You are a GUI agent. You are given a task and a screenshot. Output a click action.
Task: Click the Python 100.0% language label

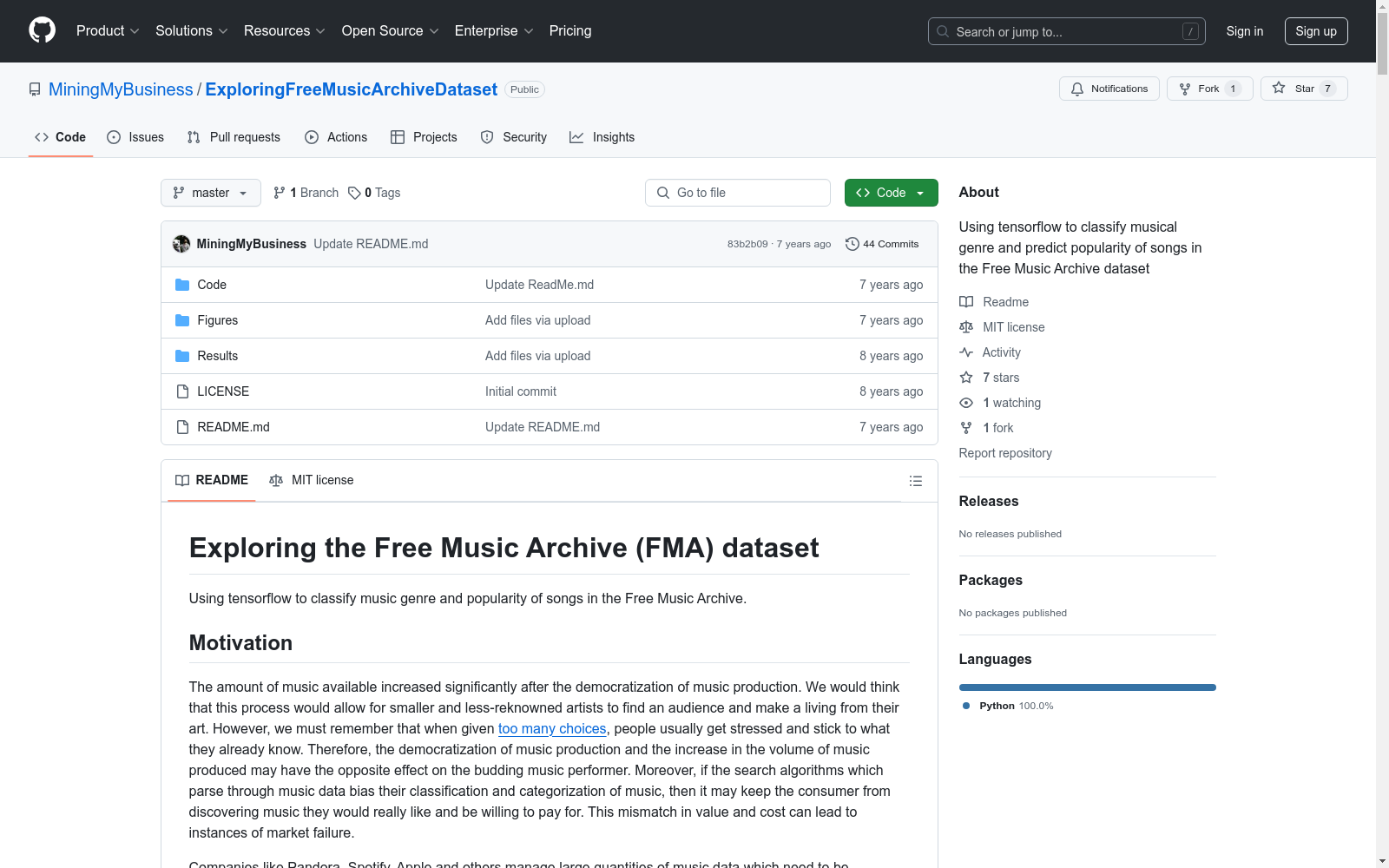coord(1017,706)
